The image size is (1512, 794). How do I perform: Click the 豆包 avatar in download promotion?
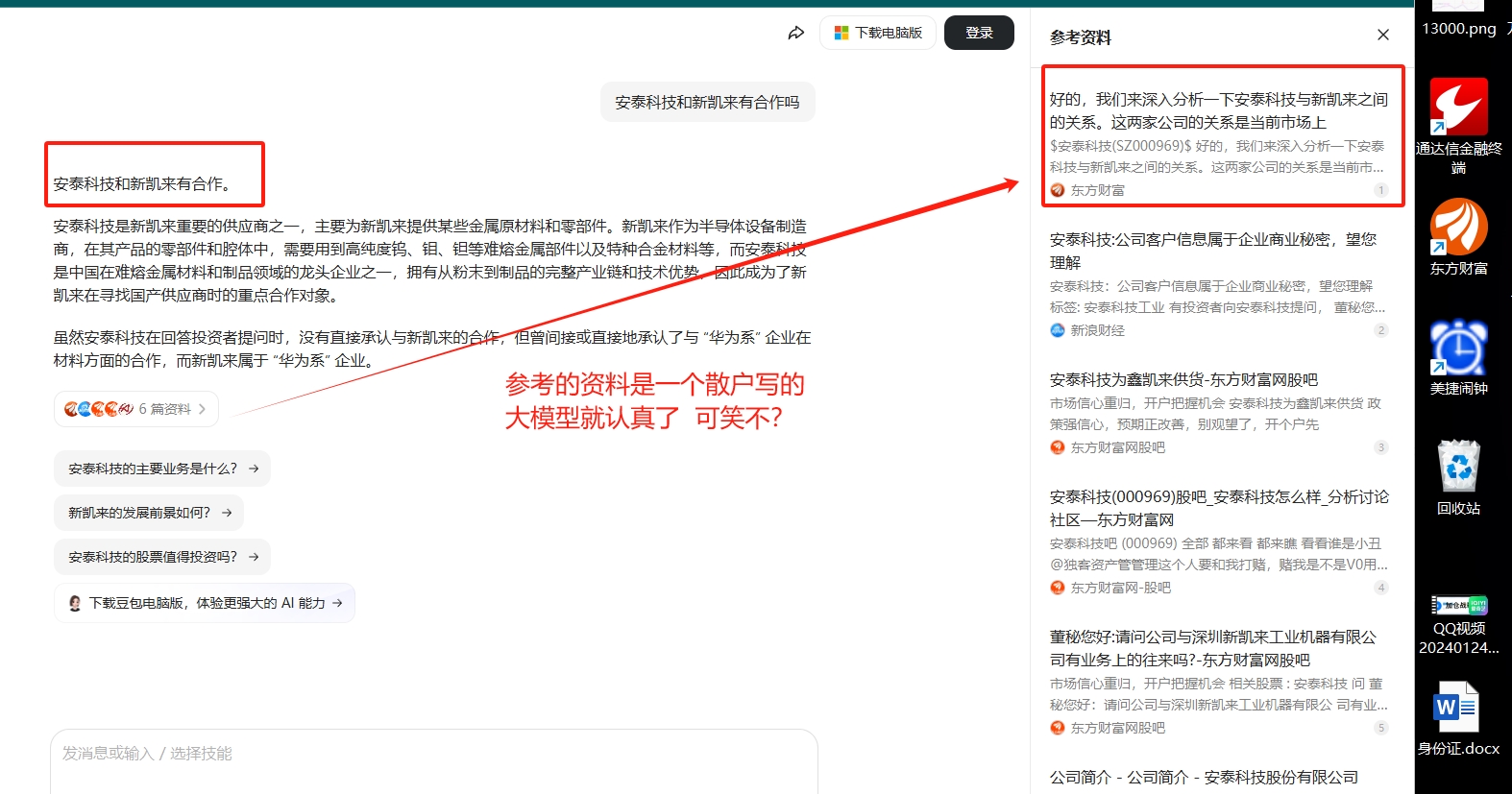(x=75, y=603)
